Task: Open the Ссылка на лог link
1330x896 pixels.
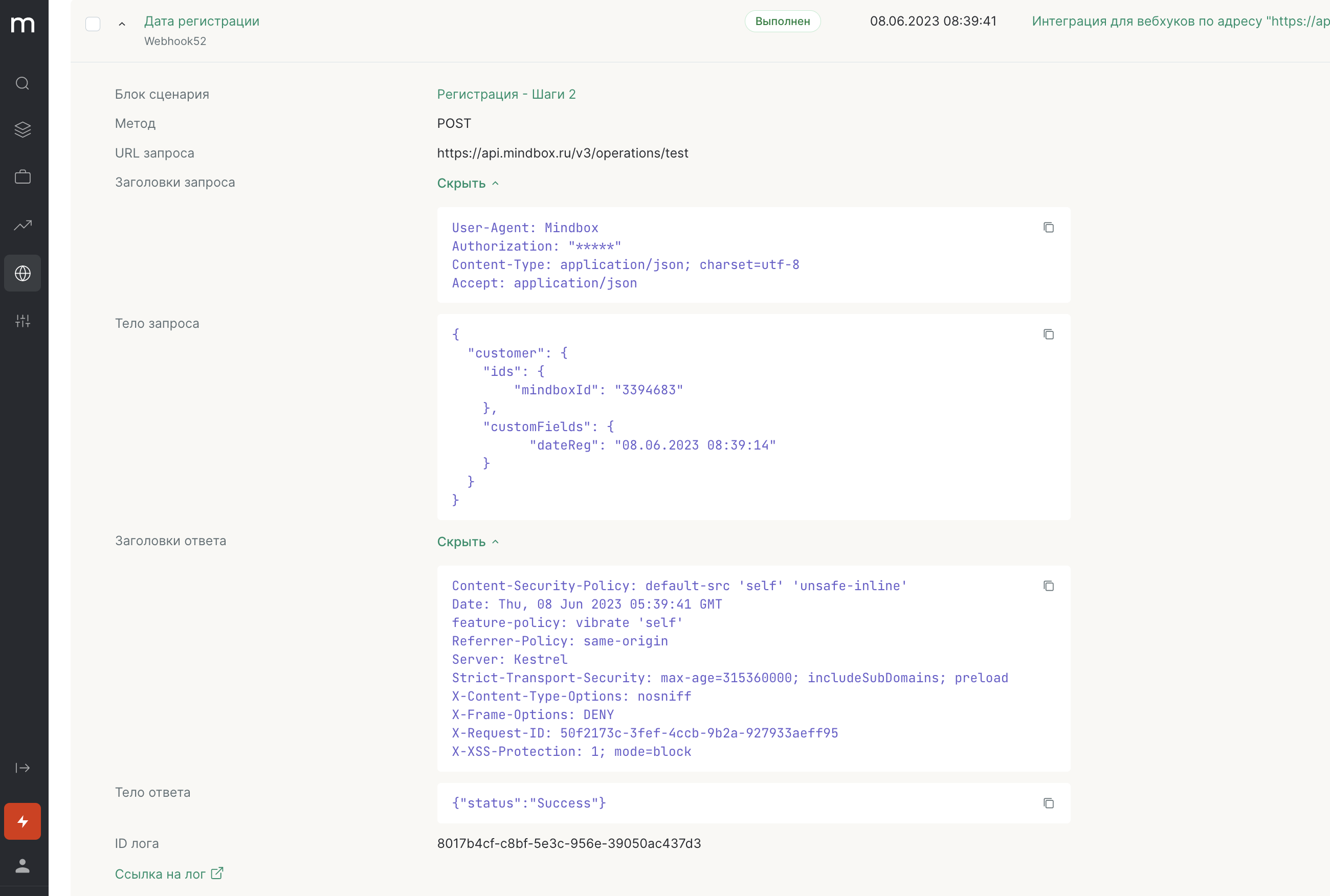Action: [160, 873]
